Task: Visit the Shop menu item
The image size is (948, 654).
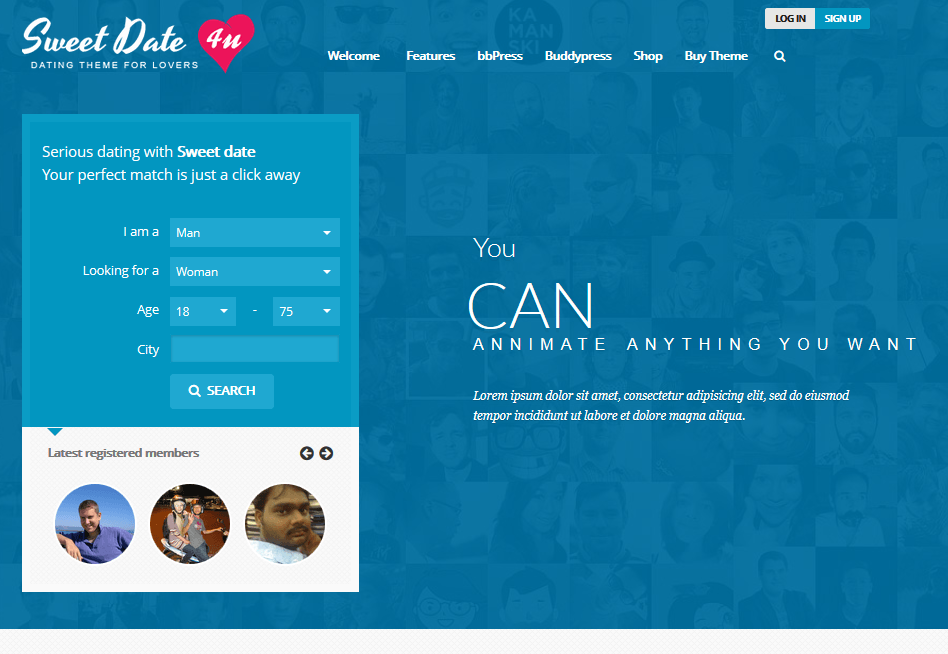Action: click(x=648, y=56)
